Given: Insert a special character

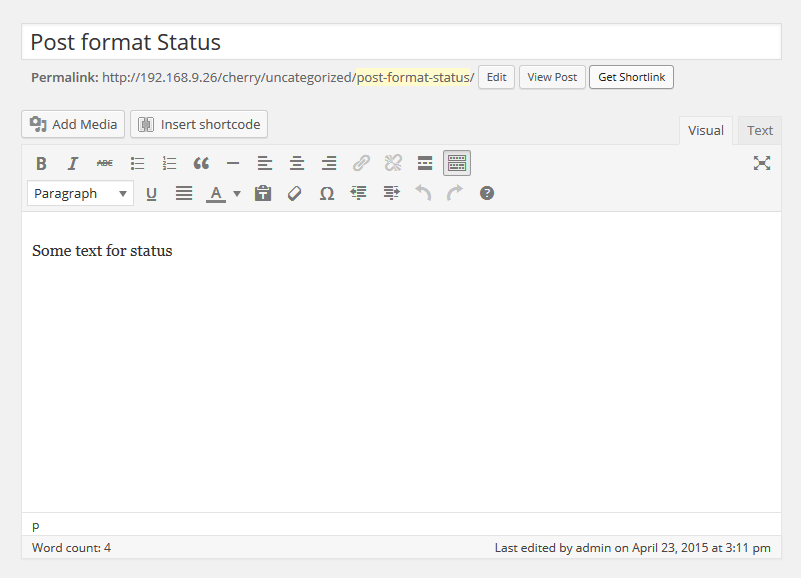Looking at the screenshot, I should pyautogui.click(x=326, y=192).
